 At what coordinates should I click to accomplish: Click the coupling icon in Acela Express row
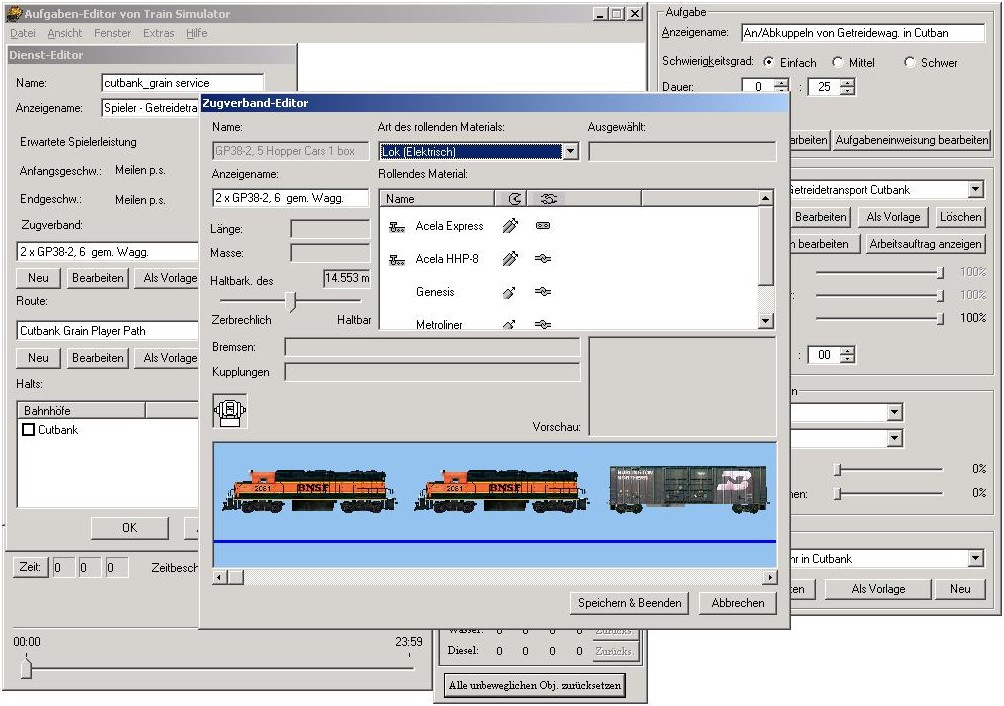(x=543, y=227)
